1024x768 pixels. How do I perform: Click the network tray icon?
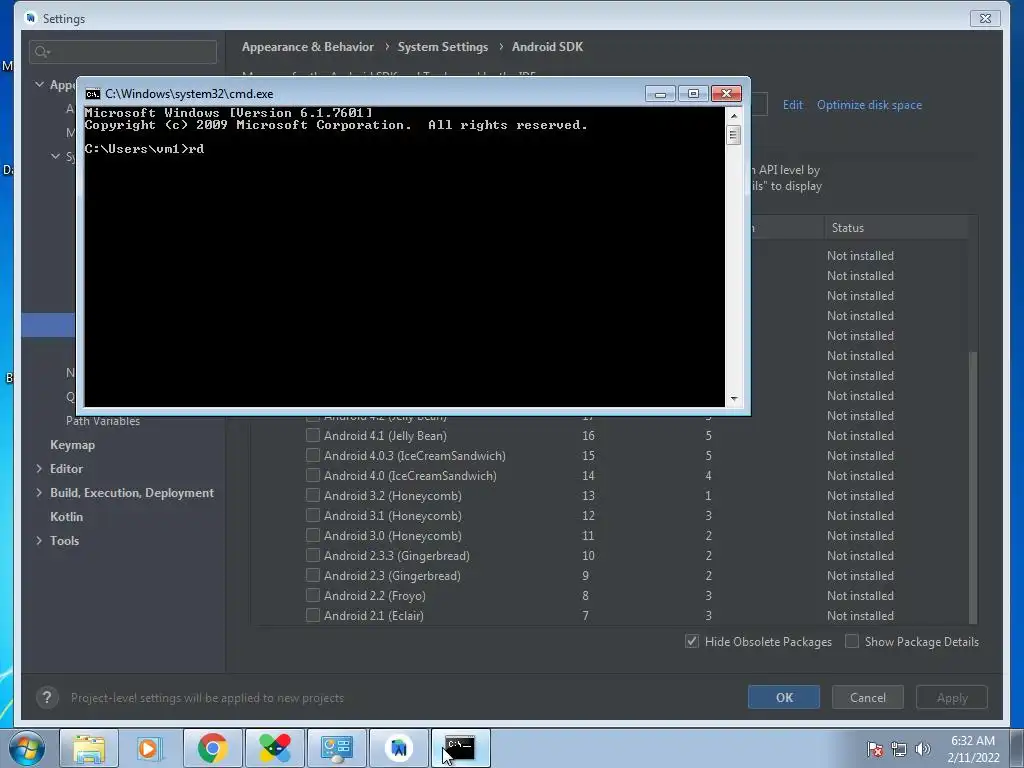tap(899, 749)
